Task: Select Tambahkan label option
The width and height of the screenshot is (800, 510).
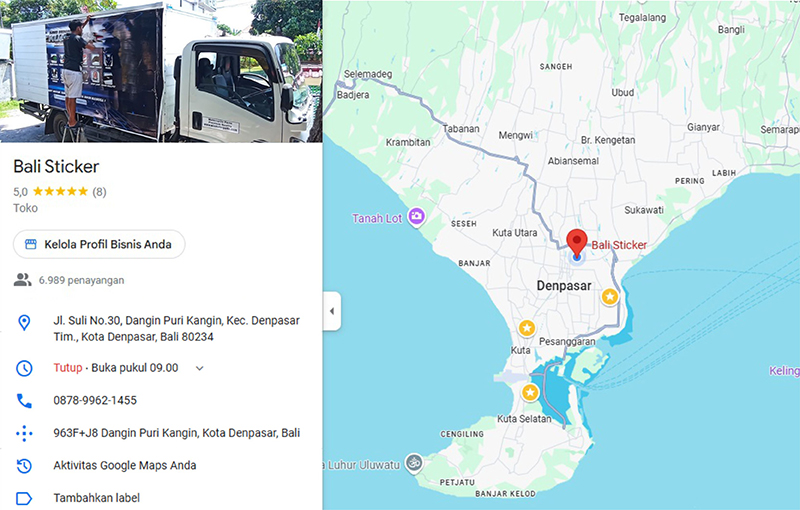Action: (96, 498)
